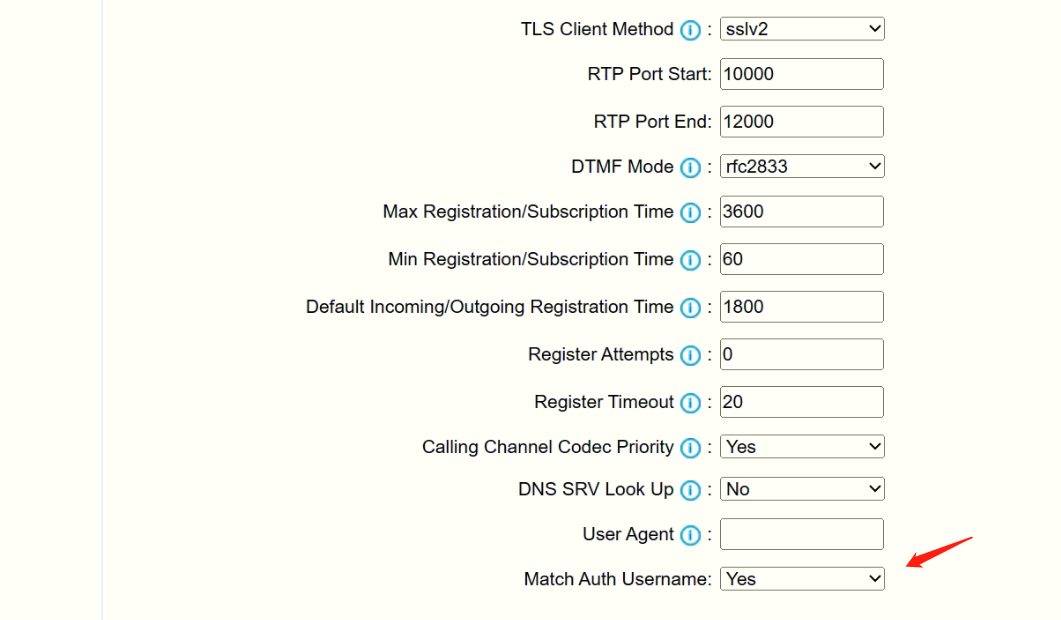Open the Match Auth Username dropdown
Screen dimensions: 1061x620
click(802, 579)
